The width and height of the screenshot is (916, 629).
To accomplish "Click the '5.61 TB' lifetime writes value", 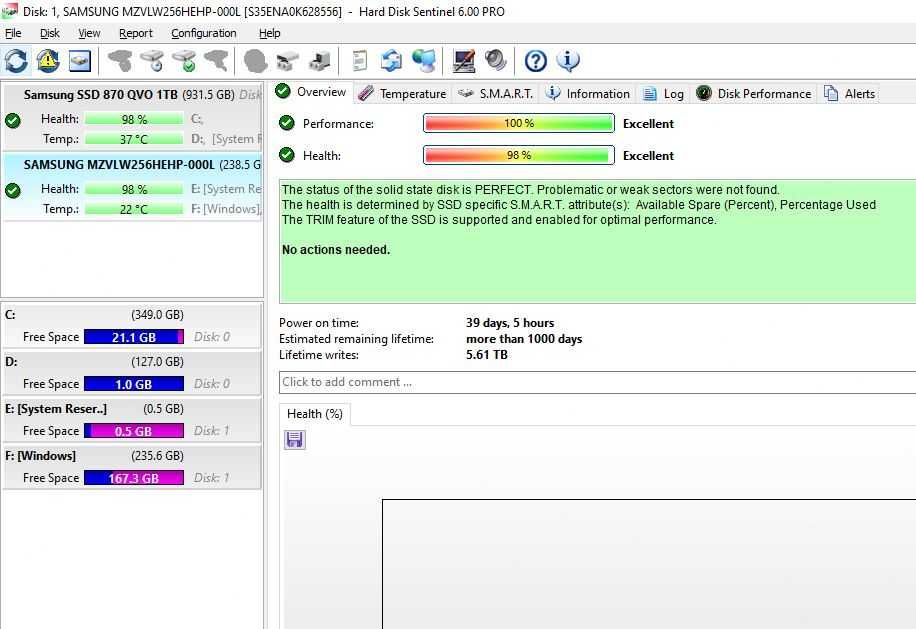I will coord(487,355).
